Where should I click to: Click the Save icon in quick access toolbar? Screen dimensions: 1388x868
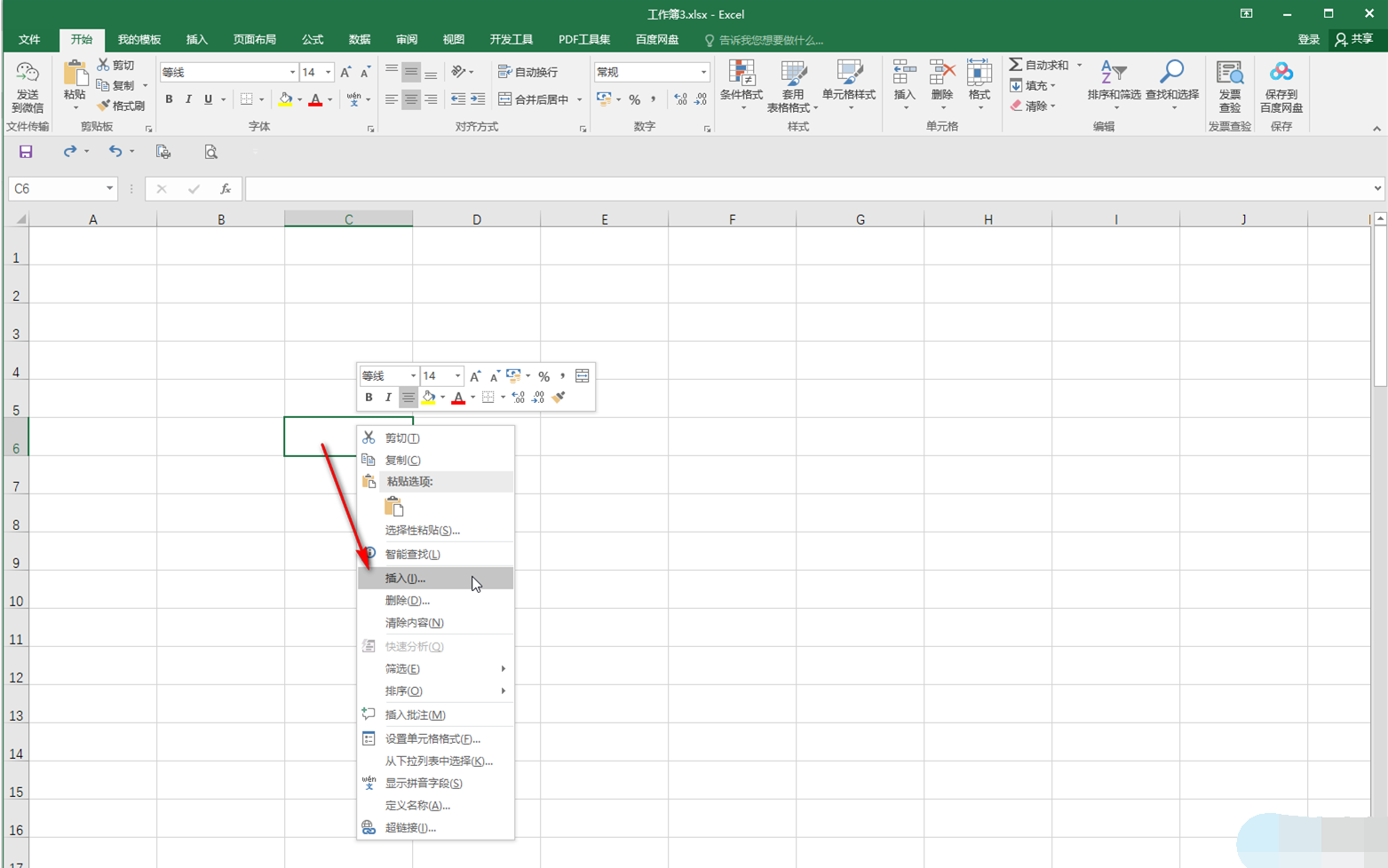(x=26, y=152)
